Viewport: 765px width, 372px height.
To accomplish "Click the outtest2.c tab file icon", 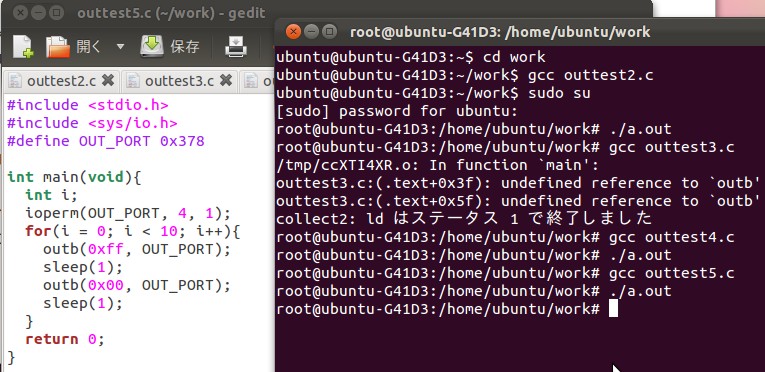I will pyautogui.click(x=15, y=81).
